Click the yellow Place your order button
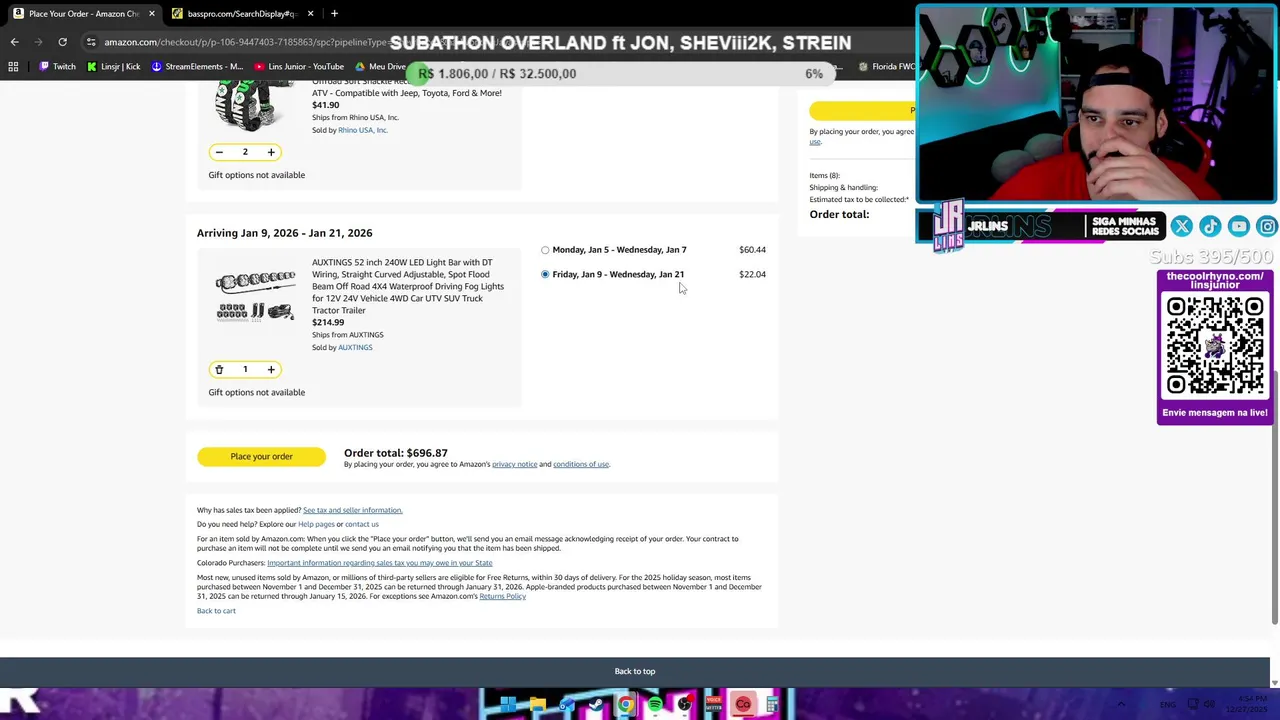Viewport: 1280px width, 720px height. [x=261, y=457]
